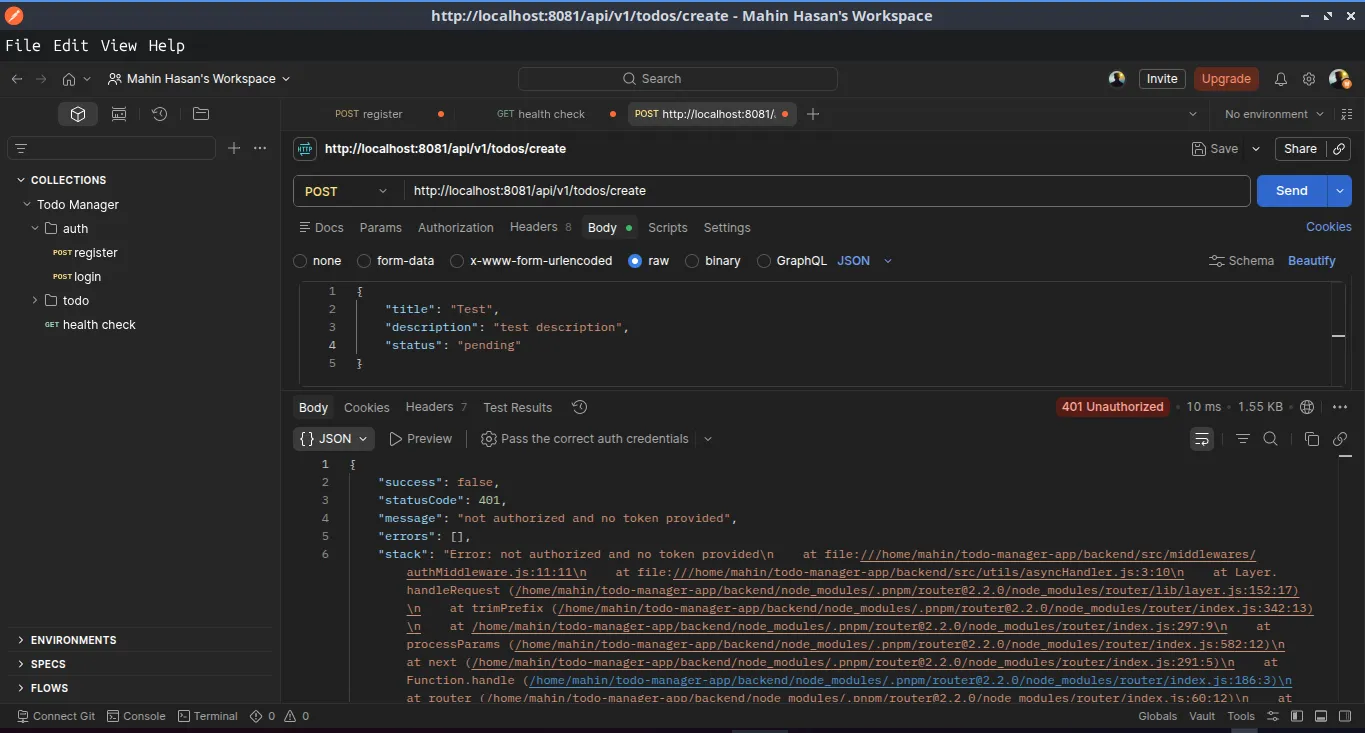Click the top Search bar

(x=678, y=79)
